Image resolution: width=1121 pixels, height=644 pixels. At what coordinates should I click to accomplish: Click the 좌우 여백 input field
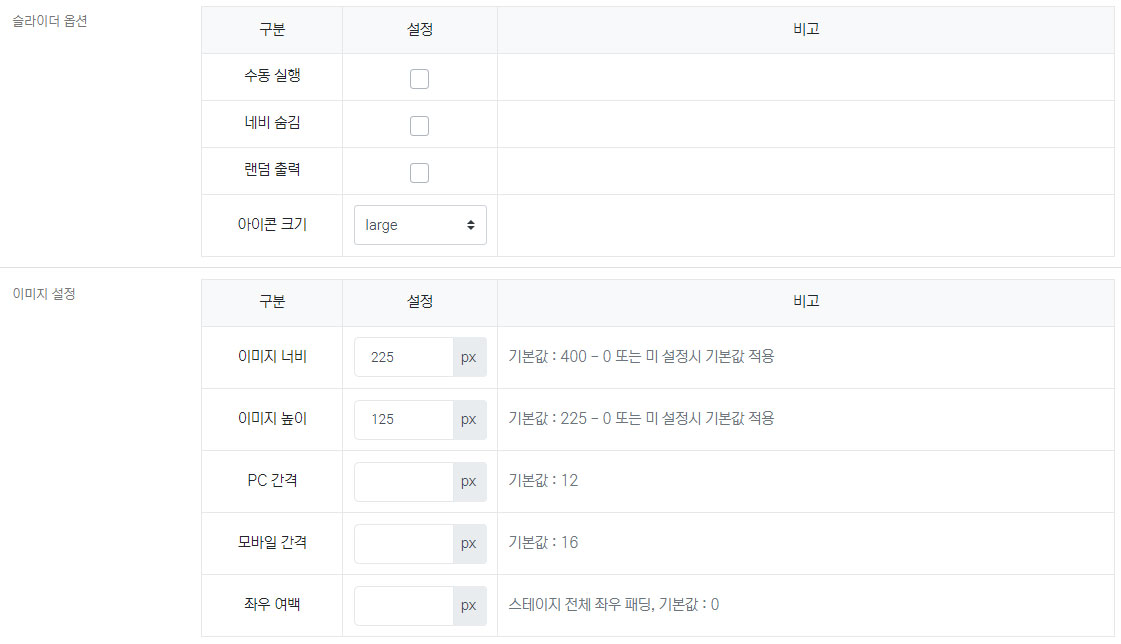pos(404,605)
